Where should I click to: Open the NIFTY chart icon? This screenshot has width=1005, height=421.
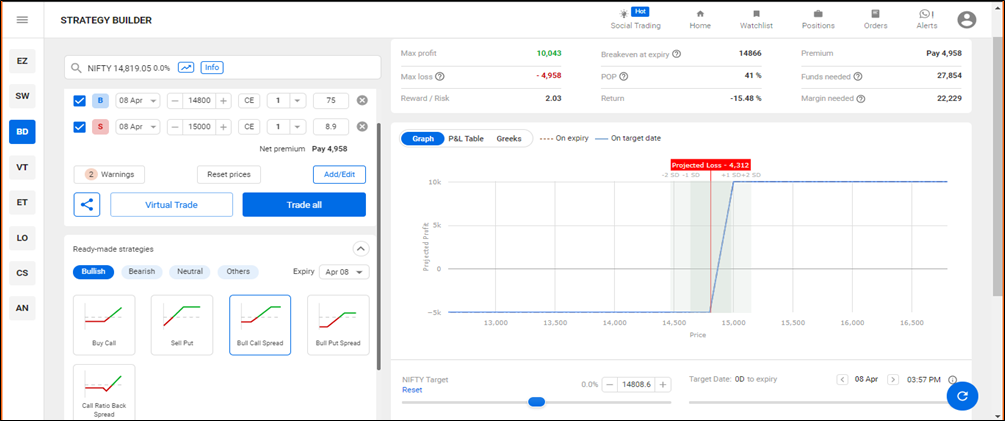click(186, 67)
